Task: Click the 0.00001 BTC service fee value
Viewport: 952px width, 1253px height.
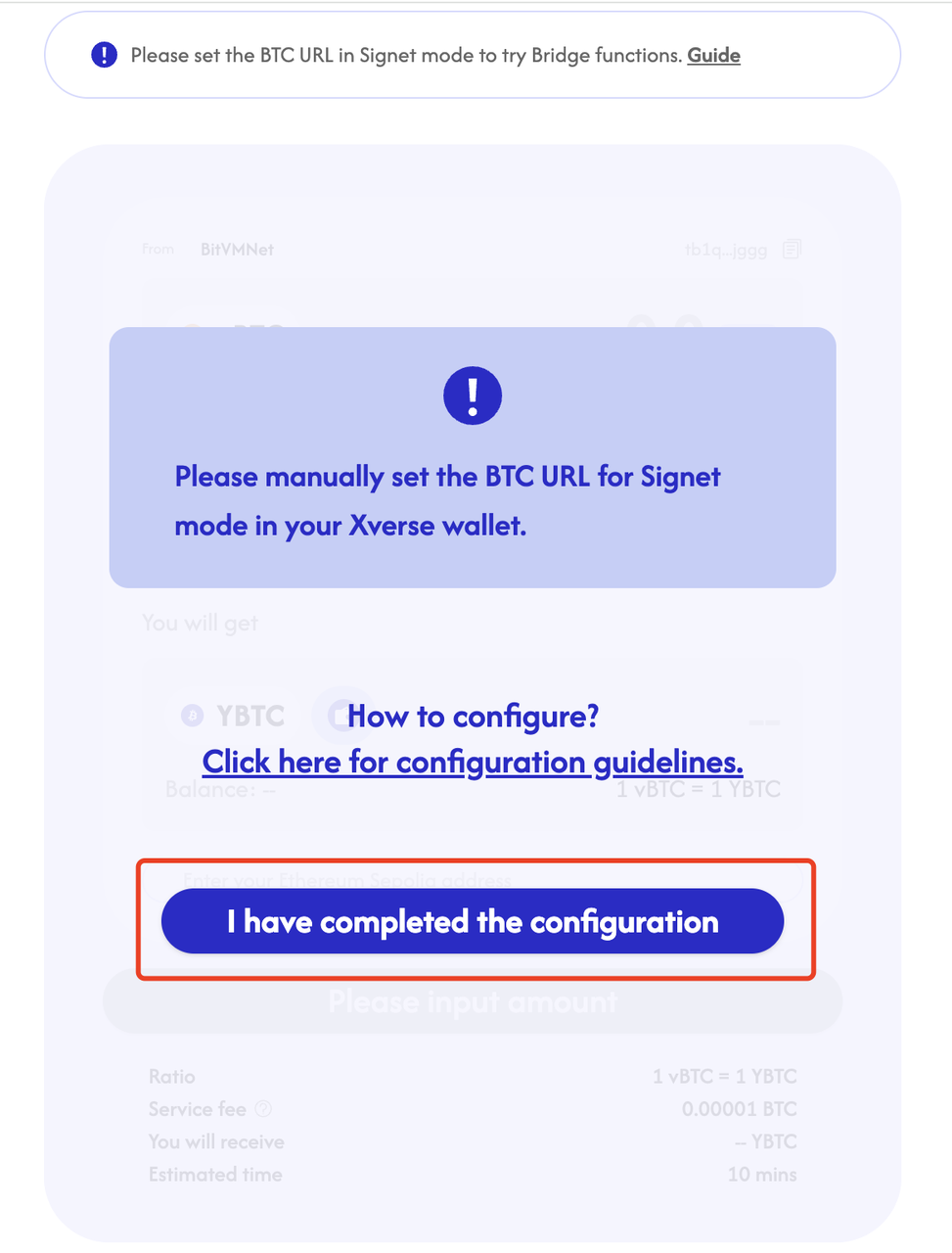Action: pyautogui.click(x=739, y=1109)
